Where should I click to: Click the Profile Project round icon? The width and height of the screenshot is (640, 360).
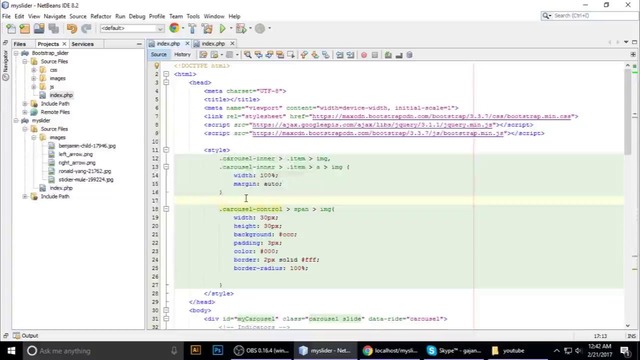(260, 29)
